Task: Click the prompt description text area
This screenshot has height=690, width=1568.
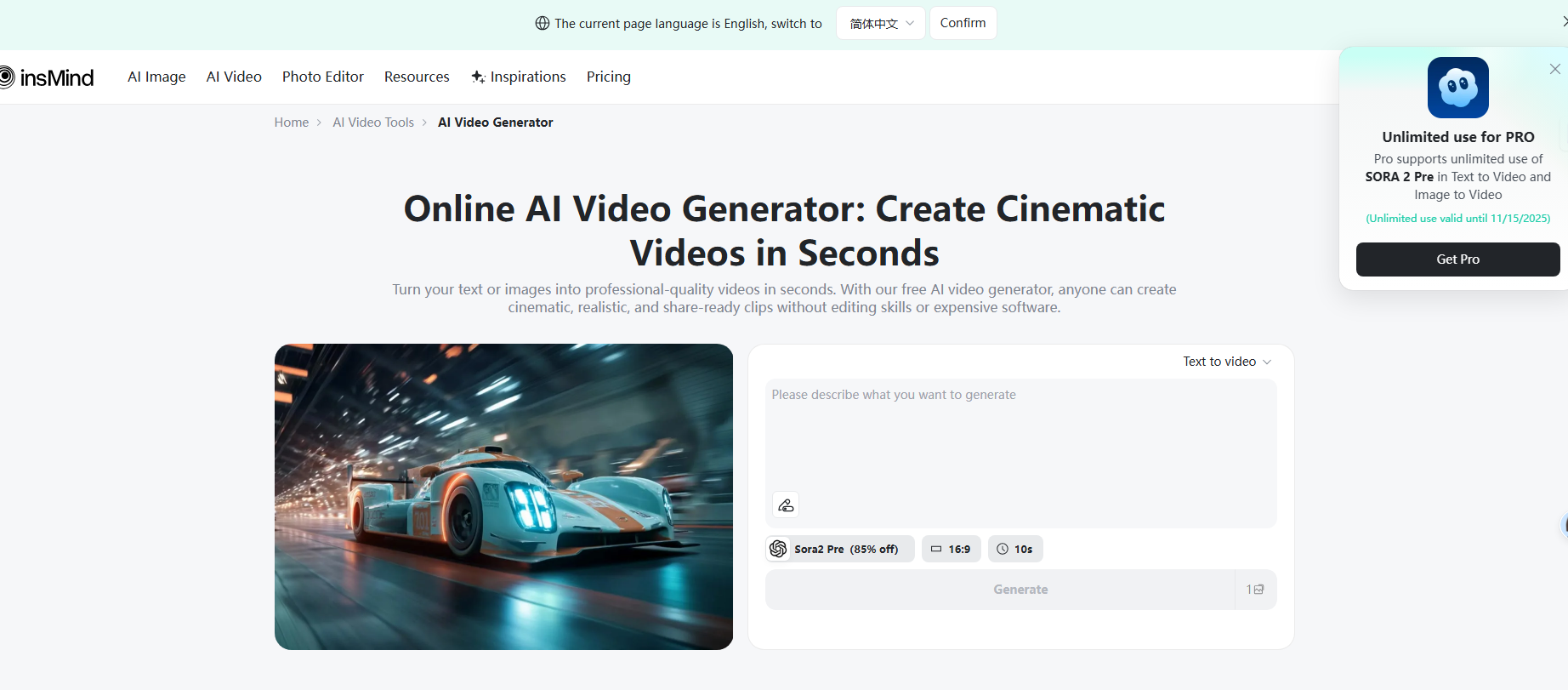Action: (1020, 434)
